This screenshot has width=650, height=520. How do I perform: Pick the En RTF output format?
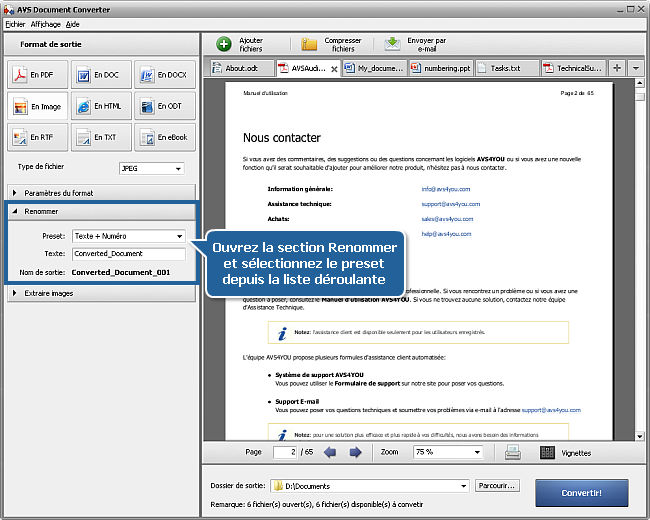pyautogui.click(x=37, y=137)
